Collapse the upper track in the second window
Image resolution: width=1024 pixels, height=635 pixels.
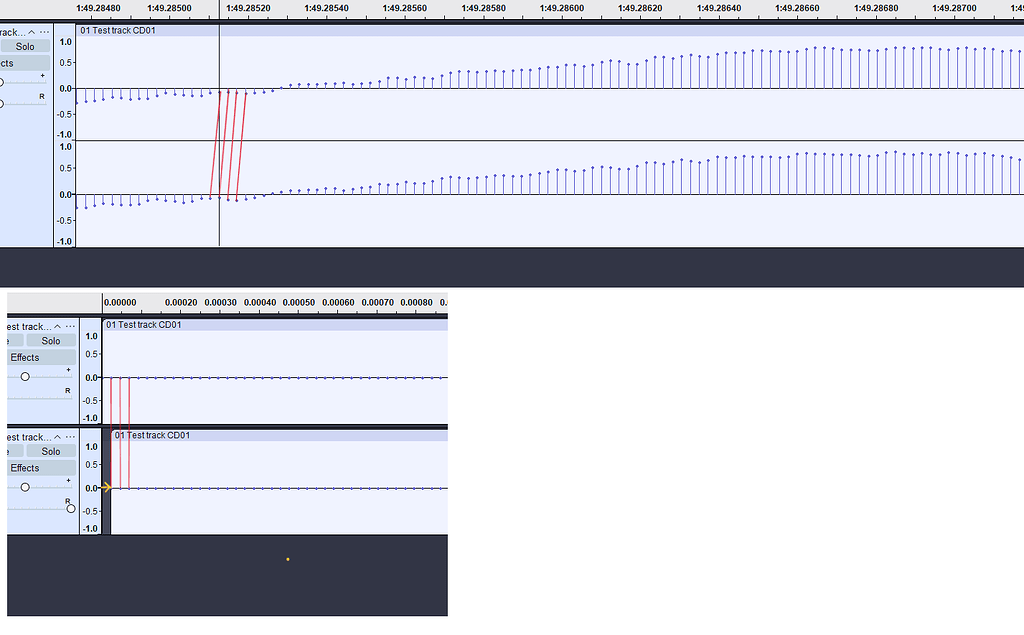click(x=58, y=326)
